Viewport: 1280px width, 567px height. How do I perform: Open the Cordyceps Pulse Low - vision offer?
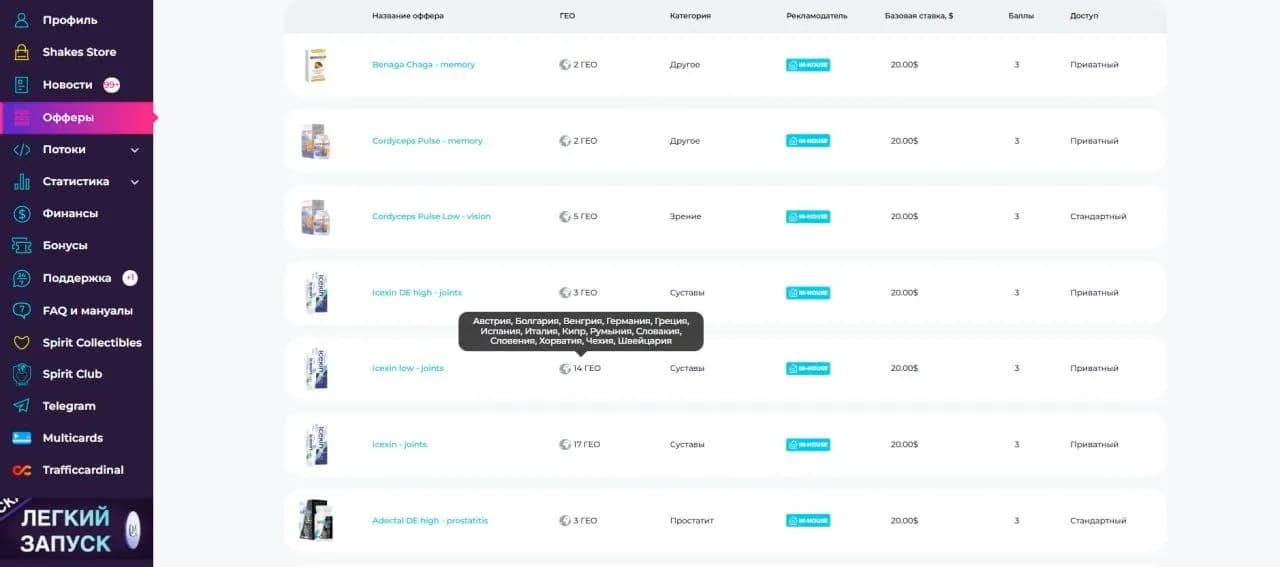pos(431,217)
